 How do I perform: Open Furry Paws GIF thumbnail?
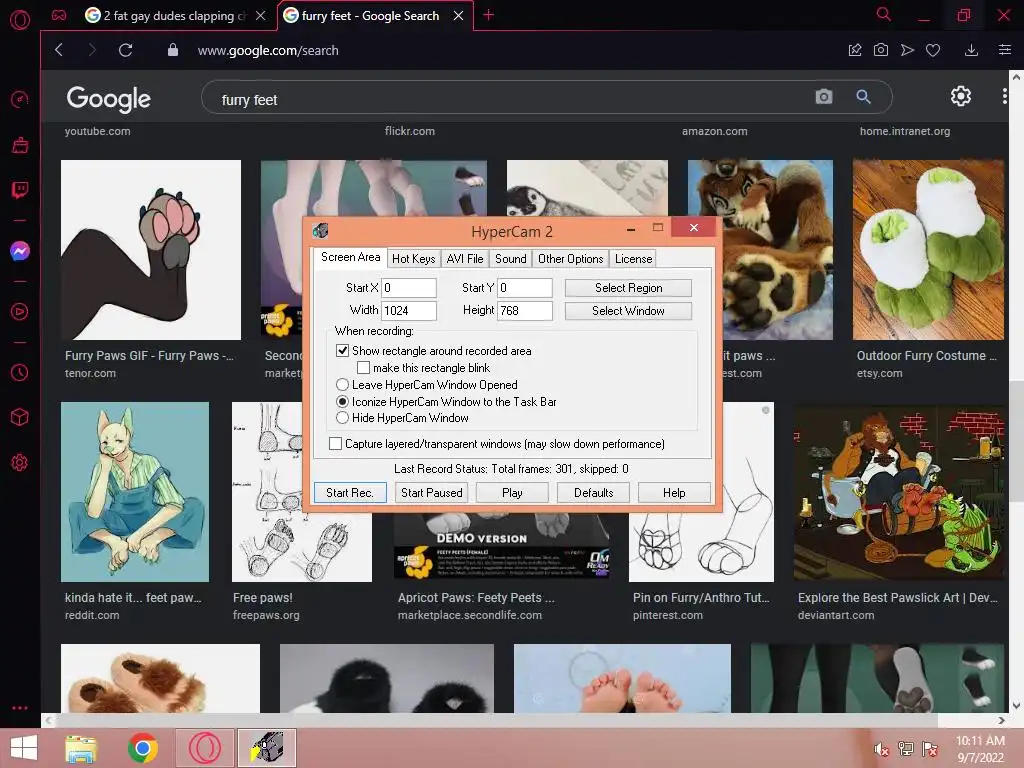click(151, 249)
